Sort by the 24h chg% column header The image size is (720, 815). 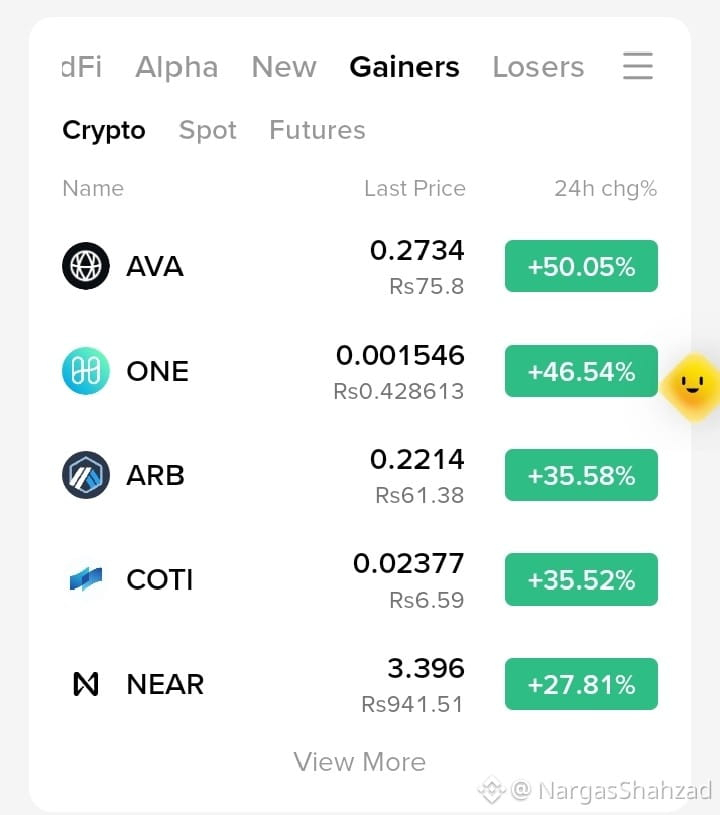606,189
